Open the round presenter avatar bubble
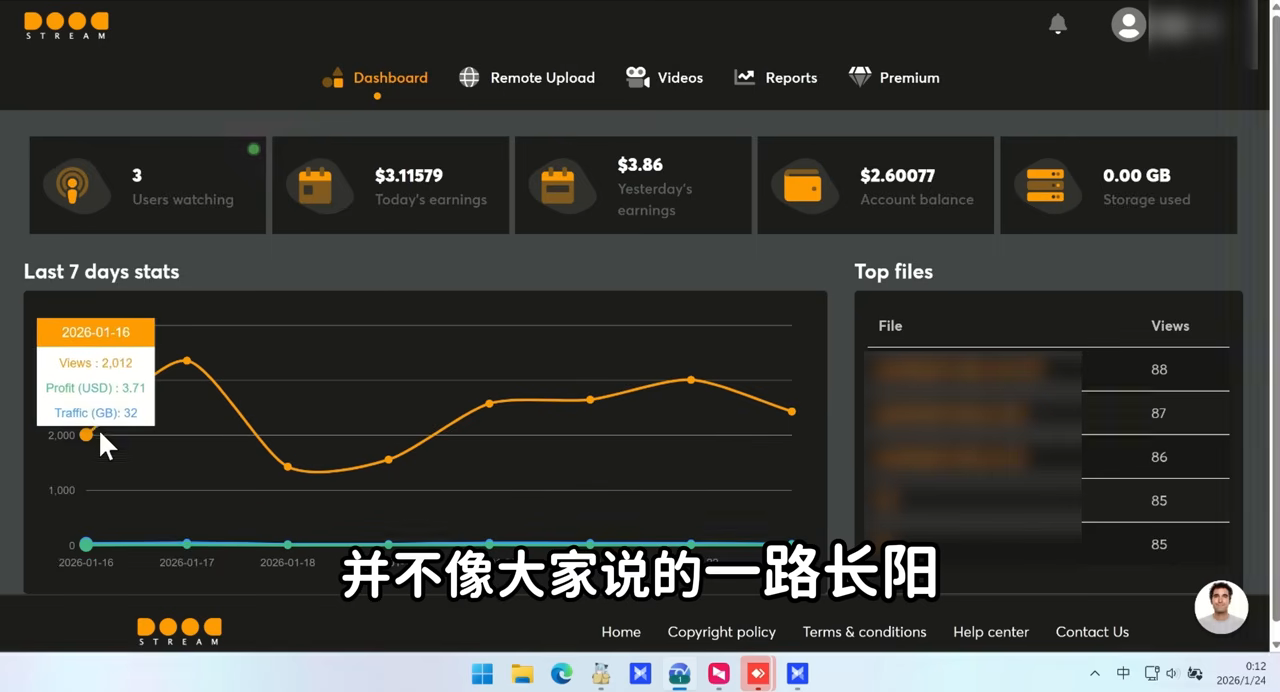The width and height of the screenshot is (1280, 692). (x=1221, y=607)
